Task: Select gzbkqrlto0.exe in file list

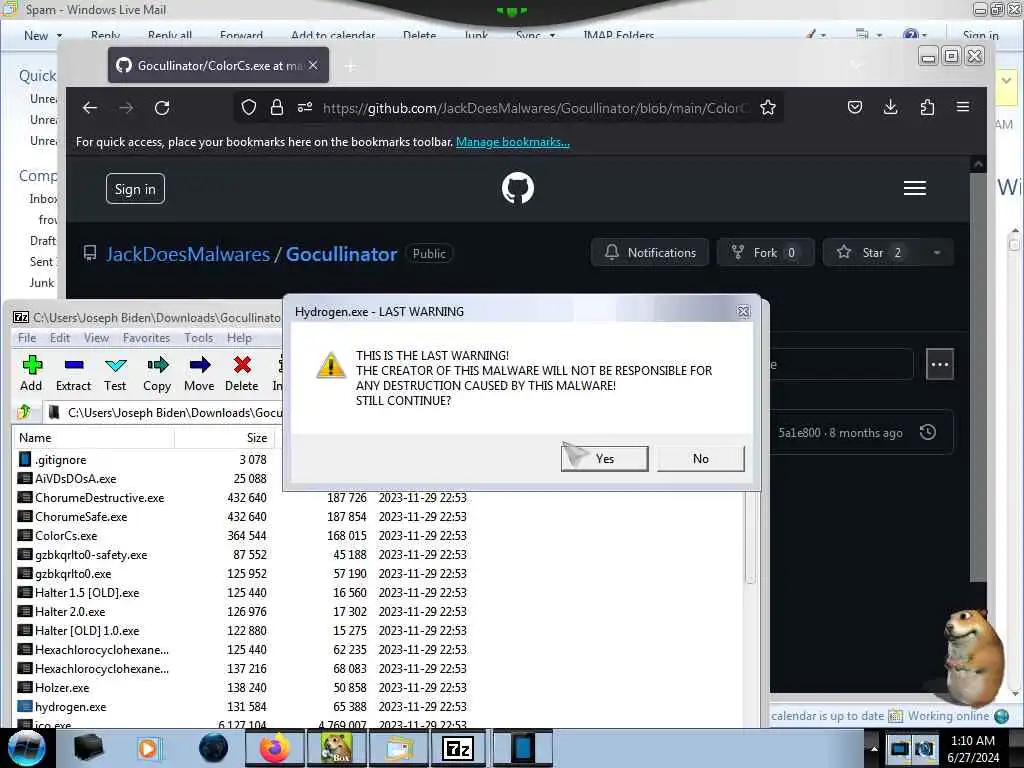Action: point(73,573)
